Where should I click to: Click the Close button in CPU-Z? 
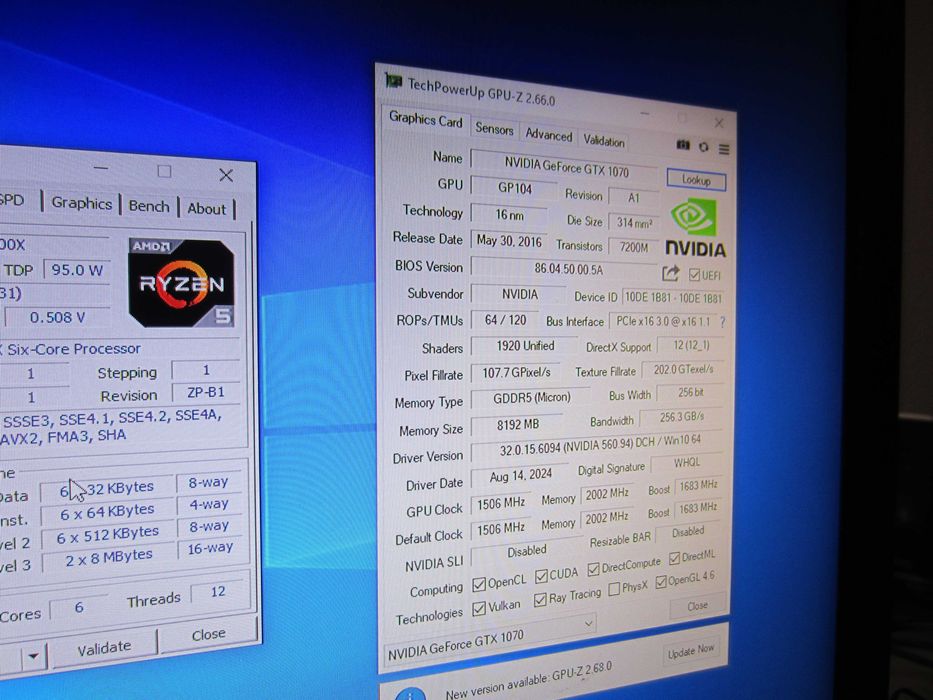[x=208, y=635]
